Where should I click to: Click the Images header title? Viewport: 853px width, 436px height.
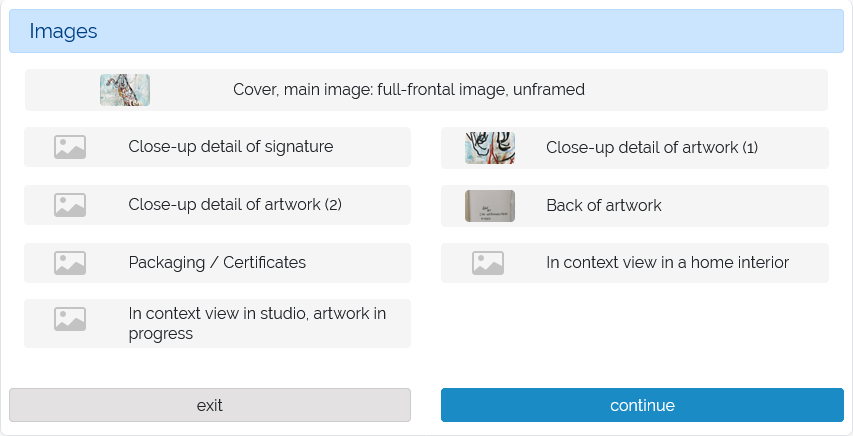pos(63,31)
